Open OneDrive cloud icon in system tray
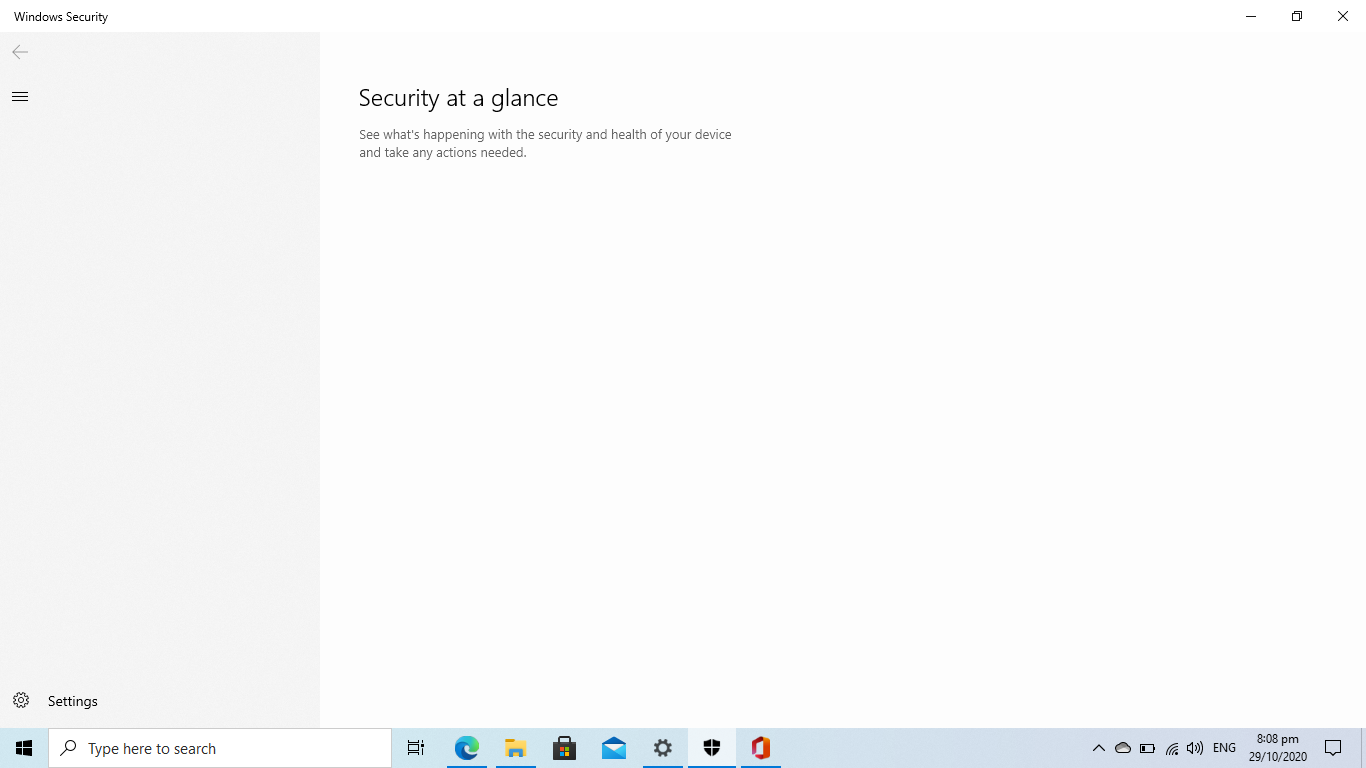This screenshot has width=1366, height=768. [x=1122, y=748]
